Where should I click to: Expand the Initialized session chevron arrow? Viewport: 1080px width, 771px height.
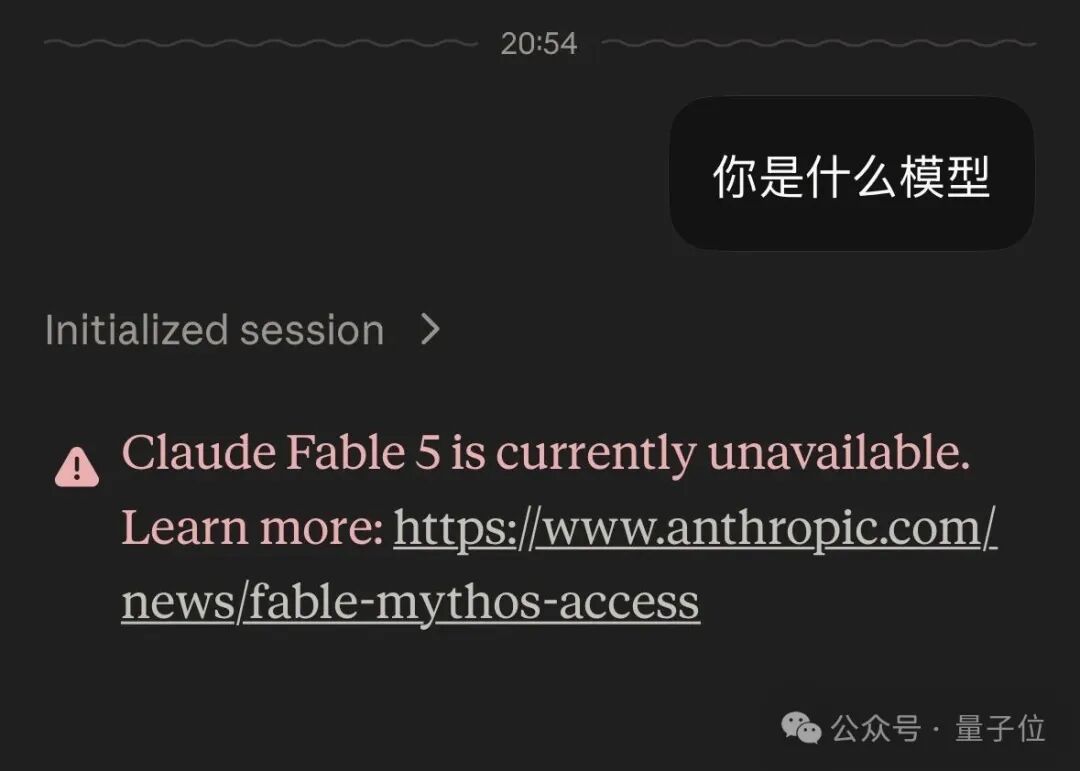coord(430,329)
